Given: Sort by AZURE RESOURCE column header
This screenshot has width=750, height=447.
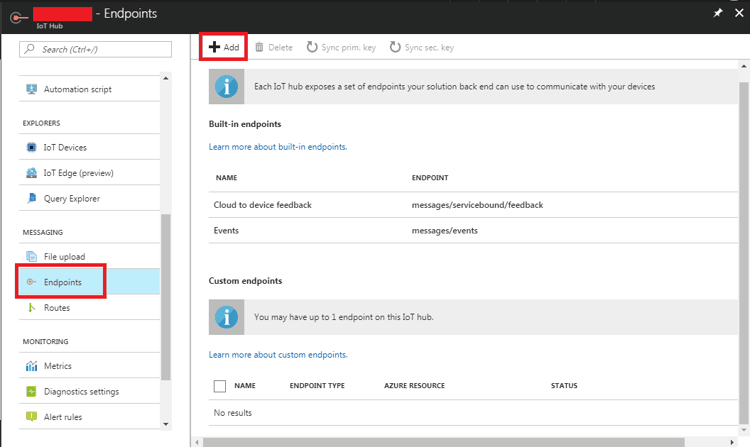Looking at the screenshot, I should click(414, 385).
